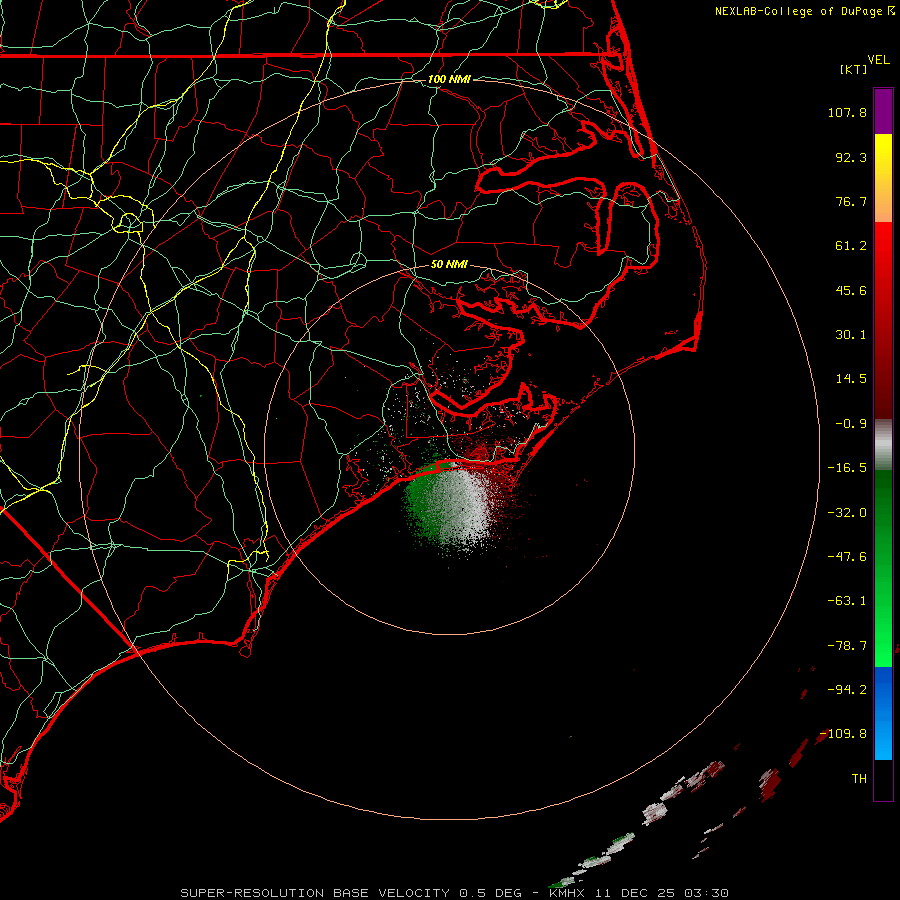Viewport: 900px width, 900px height.
Task: Click the 76.7 velocity scale value
Action: pos(851,201)
